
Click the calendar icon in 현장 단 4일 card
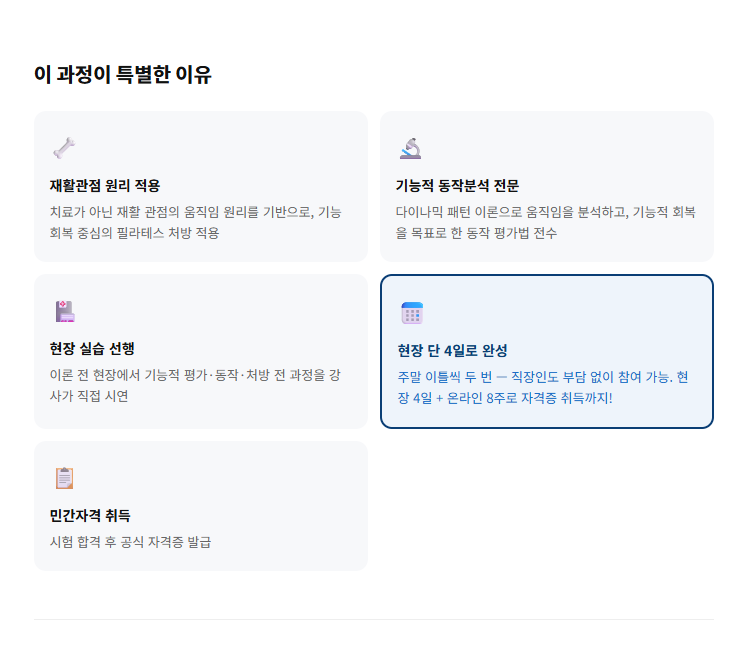coord(412,313)
